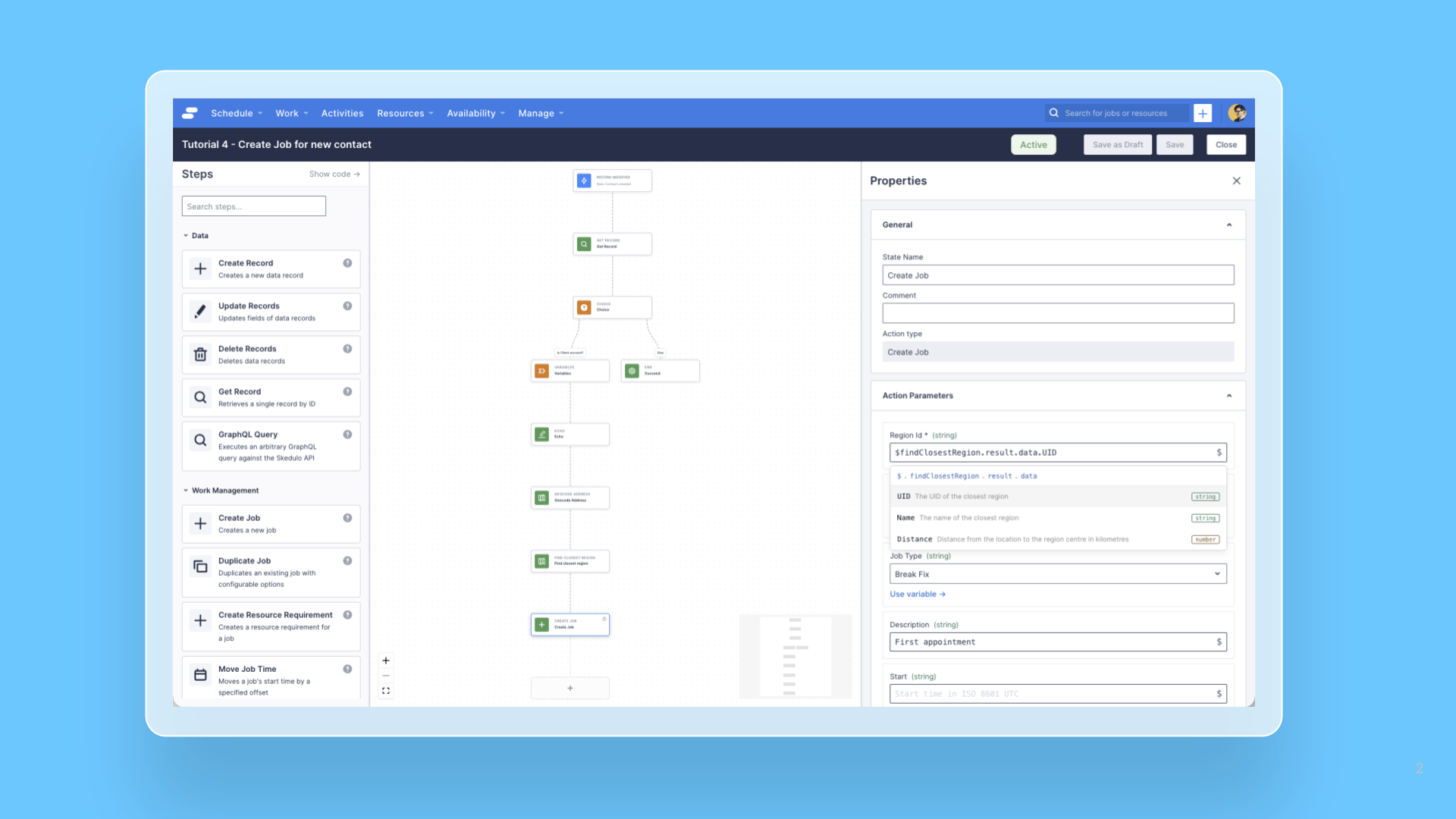Close the Properties panel
Viewport: 1456px width, 819px height.
tap(1237, 180)
